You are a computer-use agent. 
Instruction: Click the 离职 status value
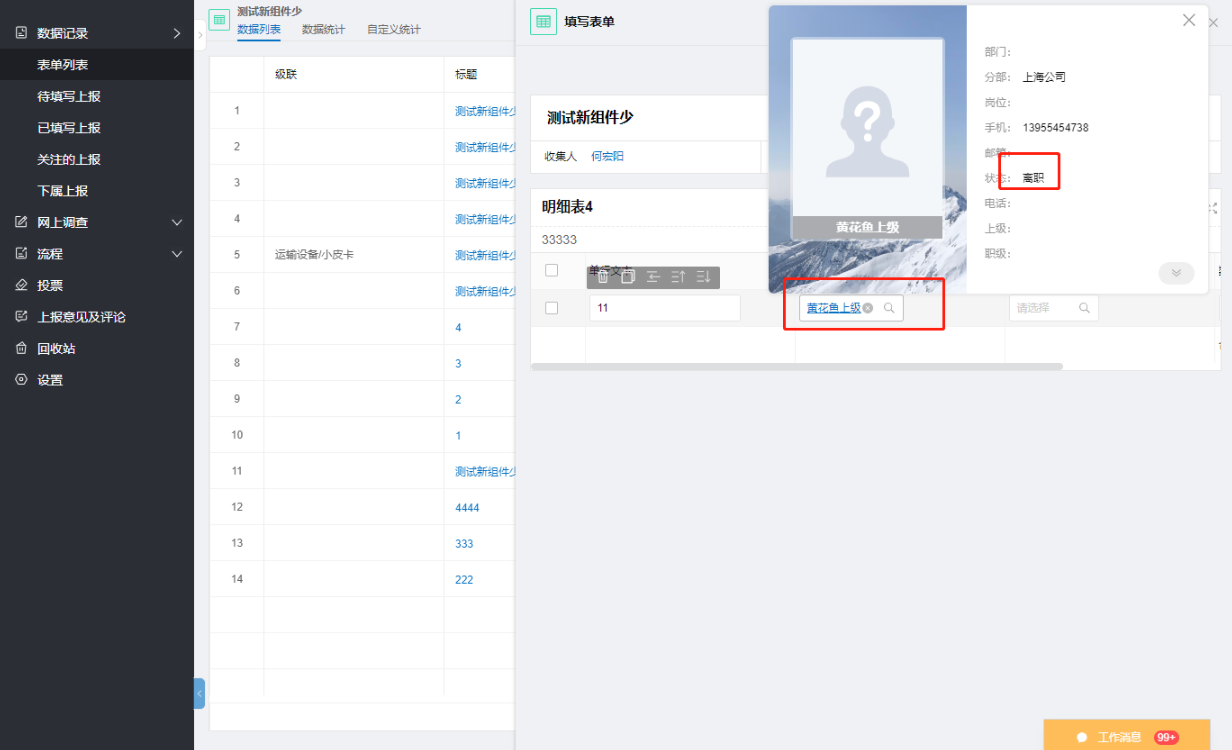tap(1033, 178)
